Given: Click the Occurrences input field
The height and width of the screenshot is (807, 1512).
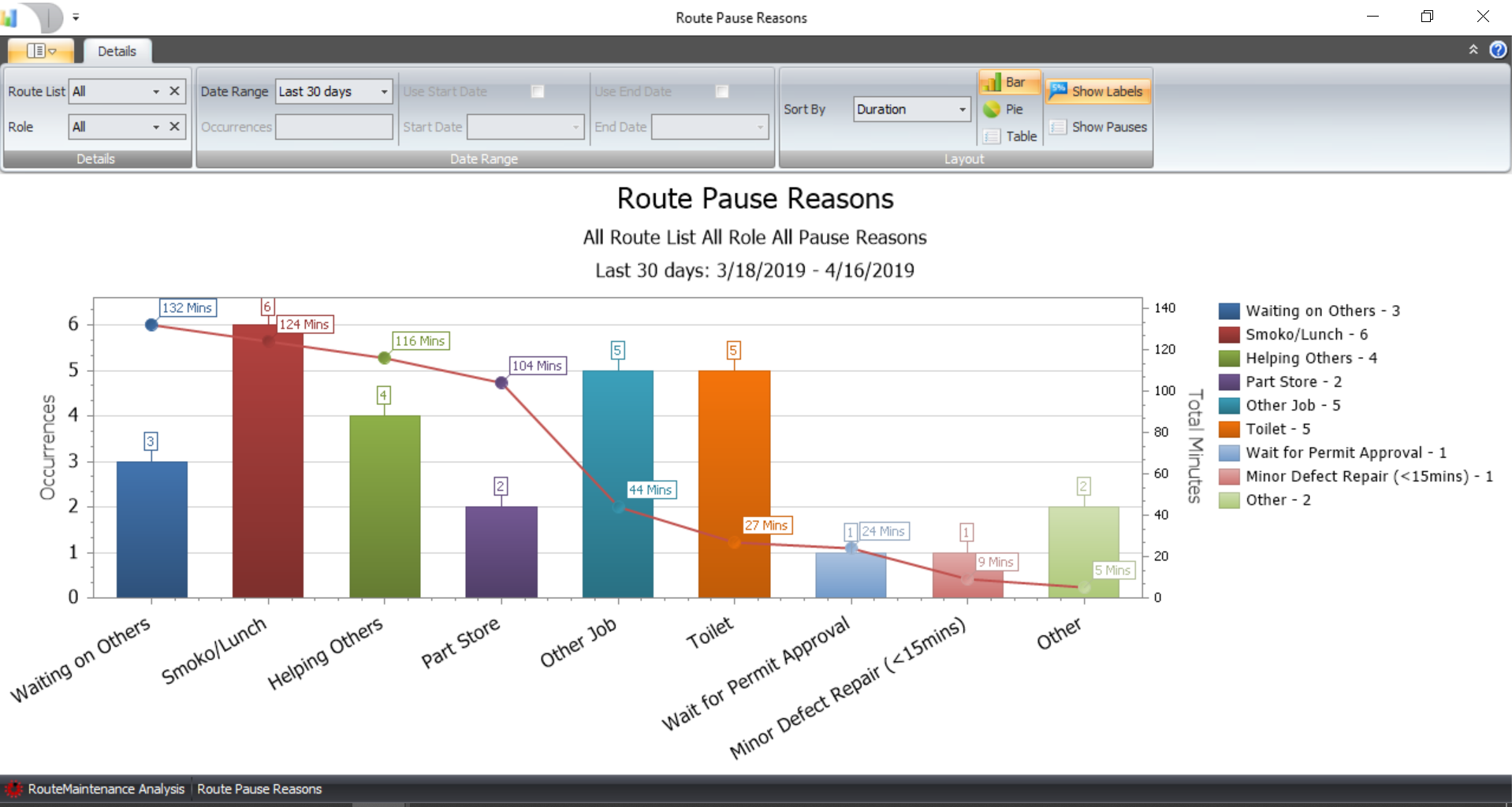Looking at the screenshot, I should pyautogui.click(x=333, y=127).
